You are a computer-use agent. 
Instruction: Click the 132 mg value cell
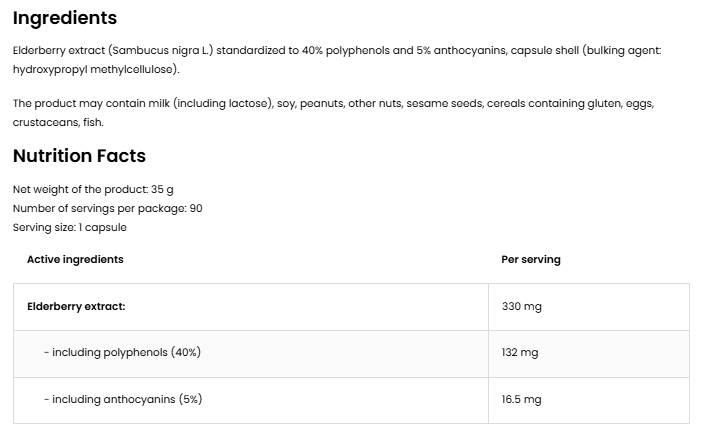[520, 353]
